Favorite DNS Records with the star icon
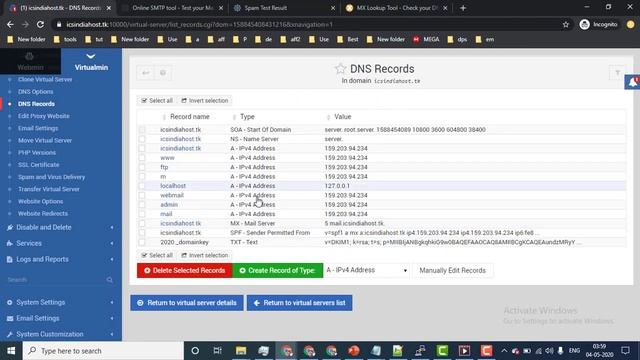Viewport: 640px width, 360px height. click(x=340, y=69)
